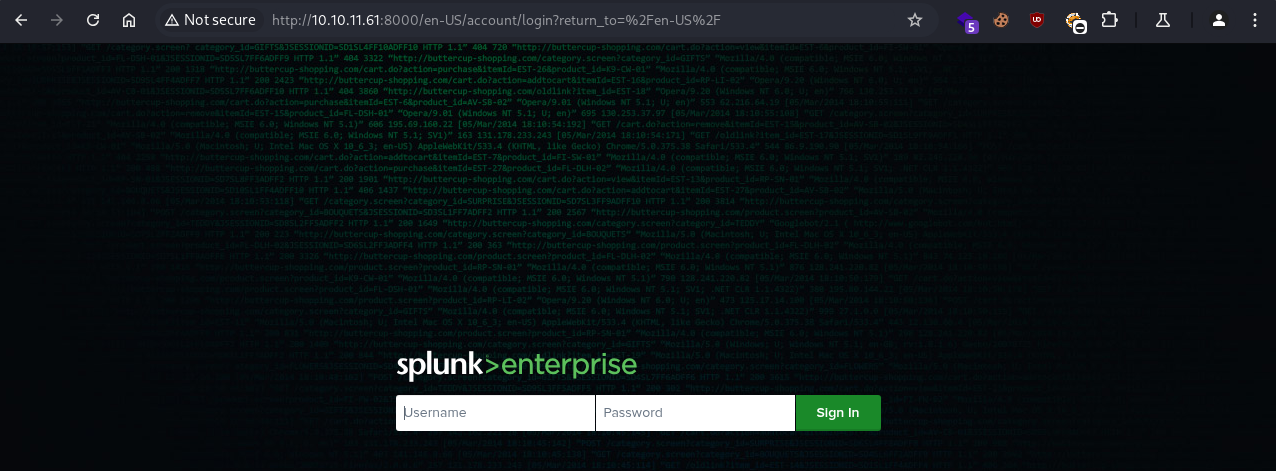
Task: Go to the browser home page
Action: click(x=129, y=20)
